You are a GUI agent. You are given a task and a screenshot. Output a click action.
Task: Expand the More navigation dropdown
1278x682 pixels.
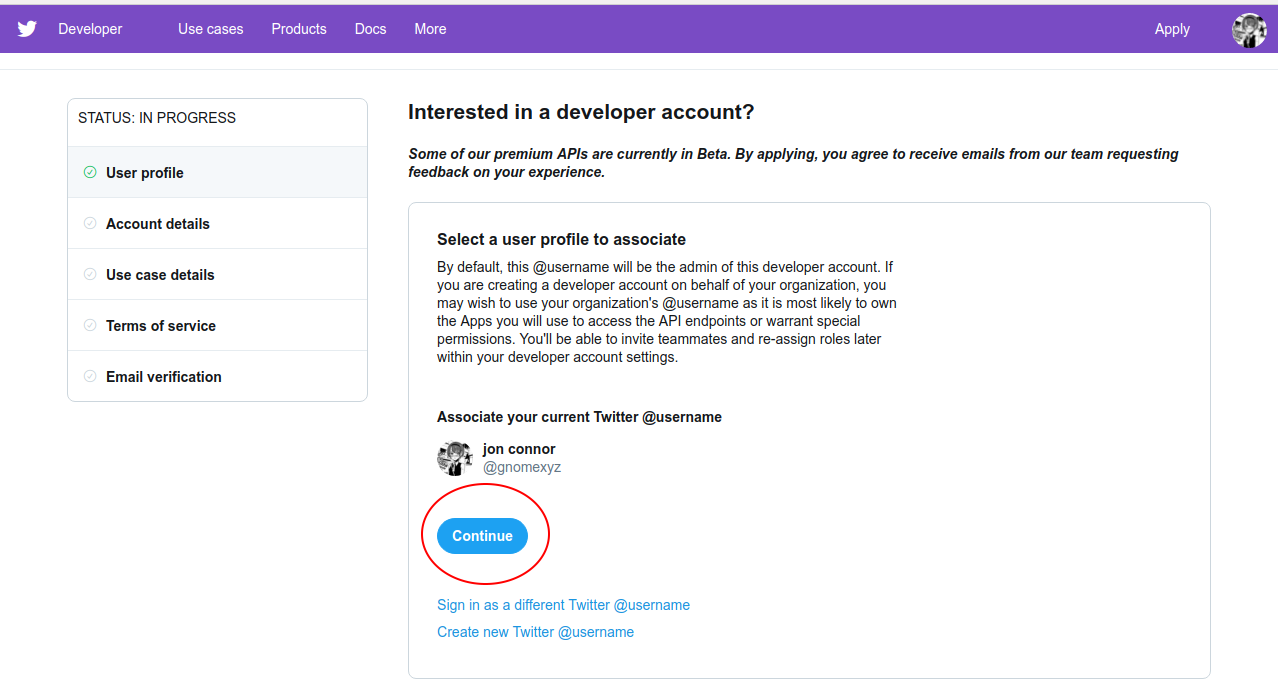tap(430, 29)
